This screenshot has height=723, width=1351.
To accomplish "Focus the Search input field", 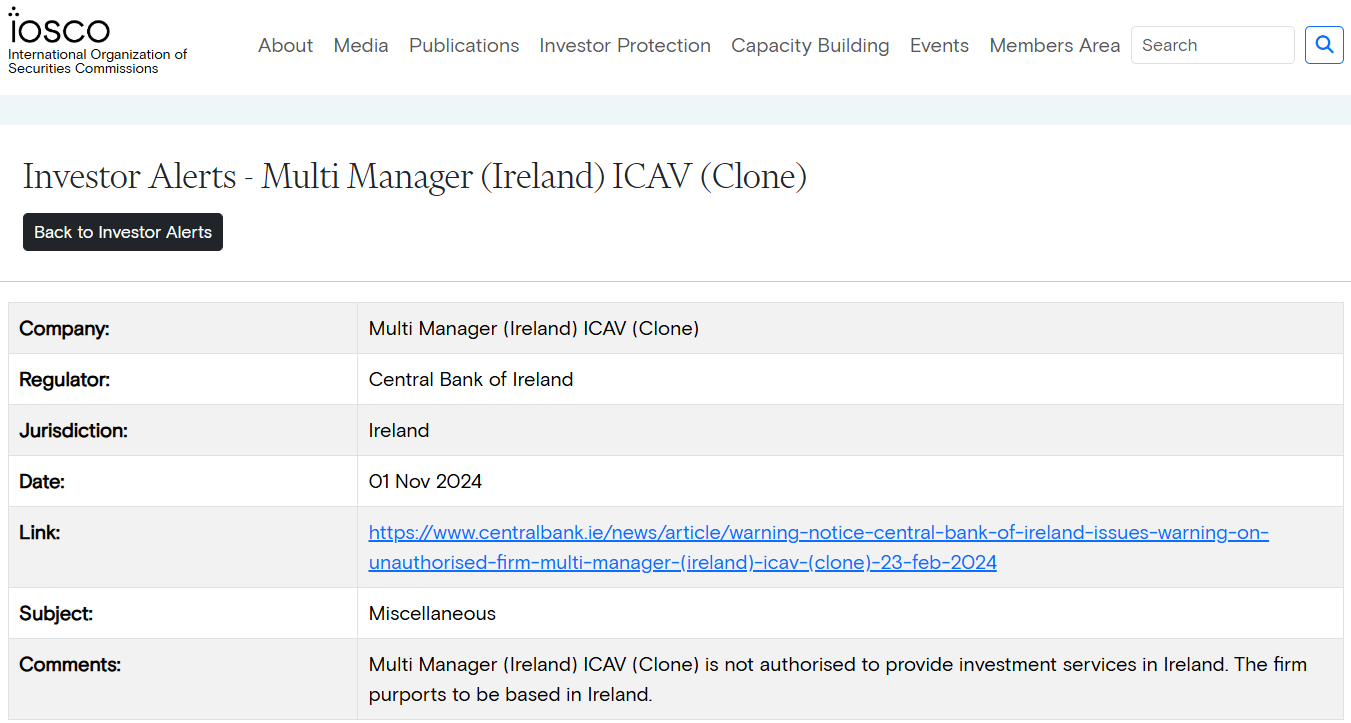I will [1212, 46].
